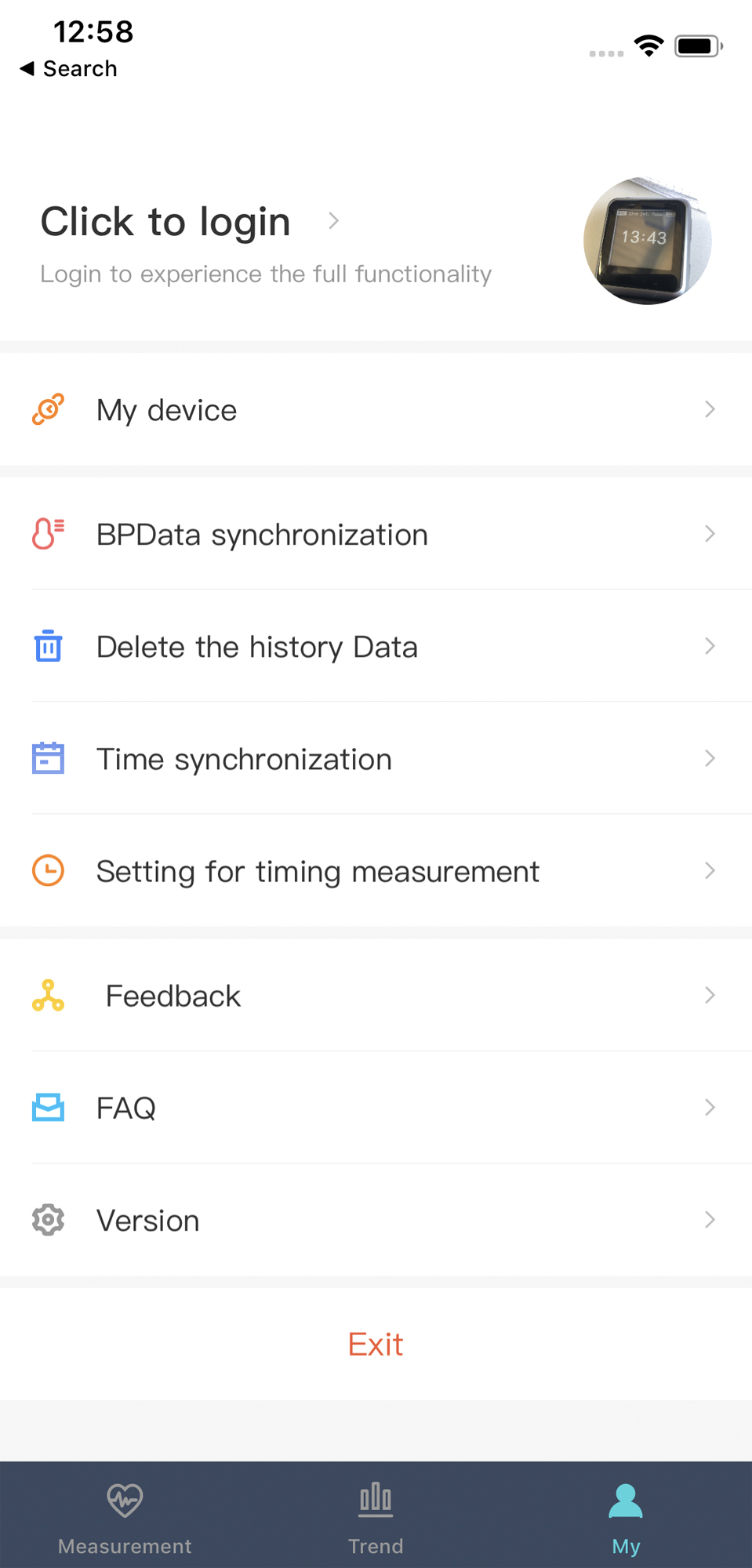The height and width of the screenshot is (1568, 752).
Task: Switch to the Measurement tab
Action: click(x=125, y=1515)
